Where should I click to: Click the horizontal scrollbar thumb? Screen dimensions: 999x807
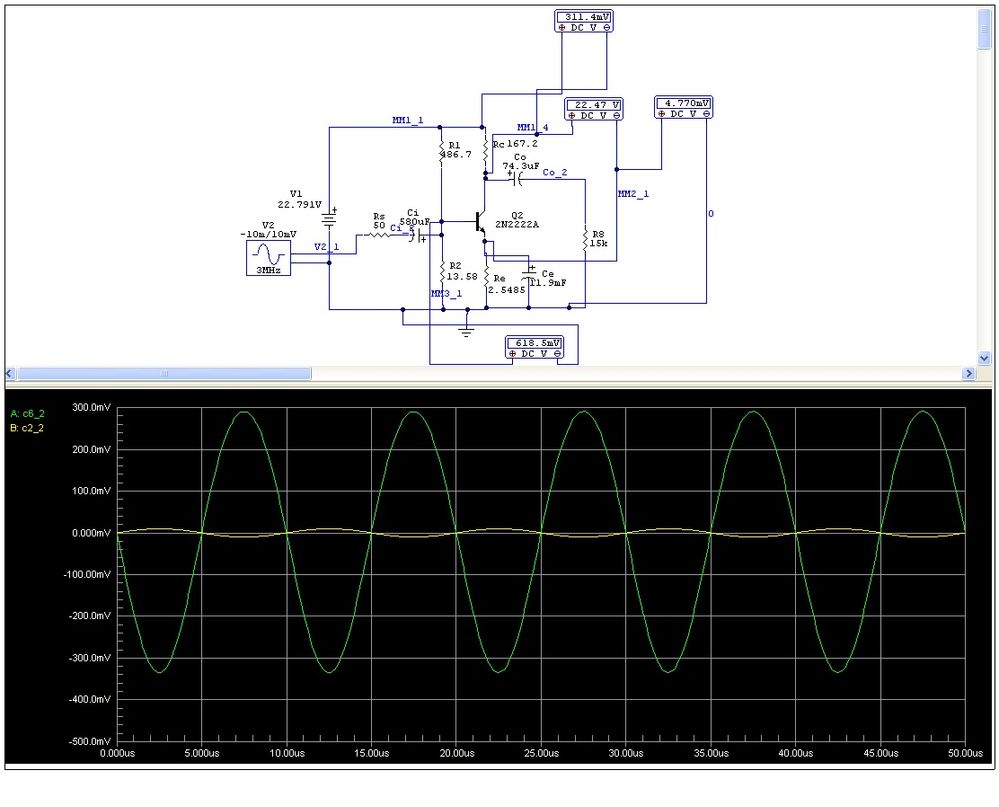[x=164, y=373]
